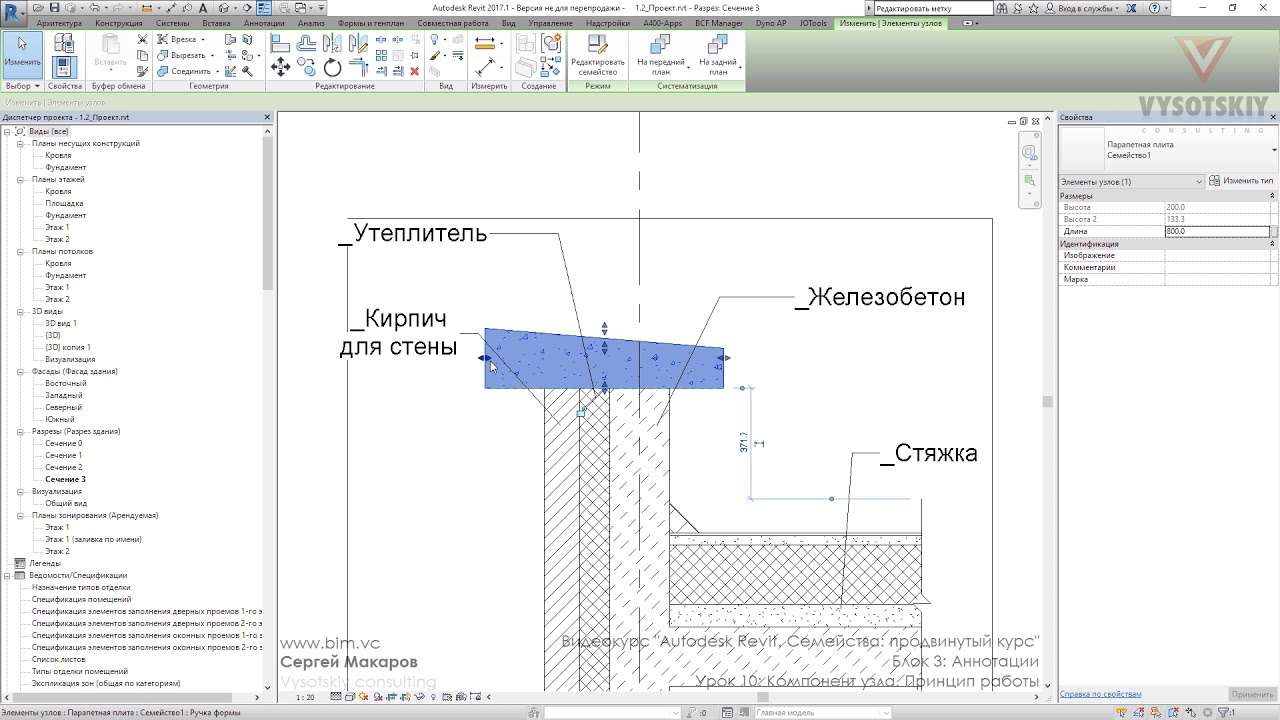
Task: Click the Cut scissors icon in Буфер обмена
Action: click(142, 40)
